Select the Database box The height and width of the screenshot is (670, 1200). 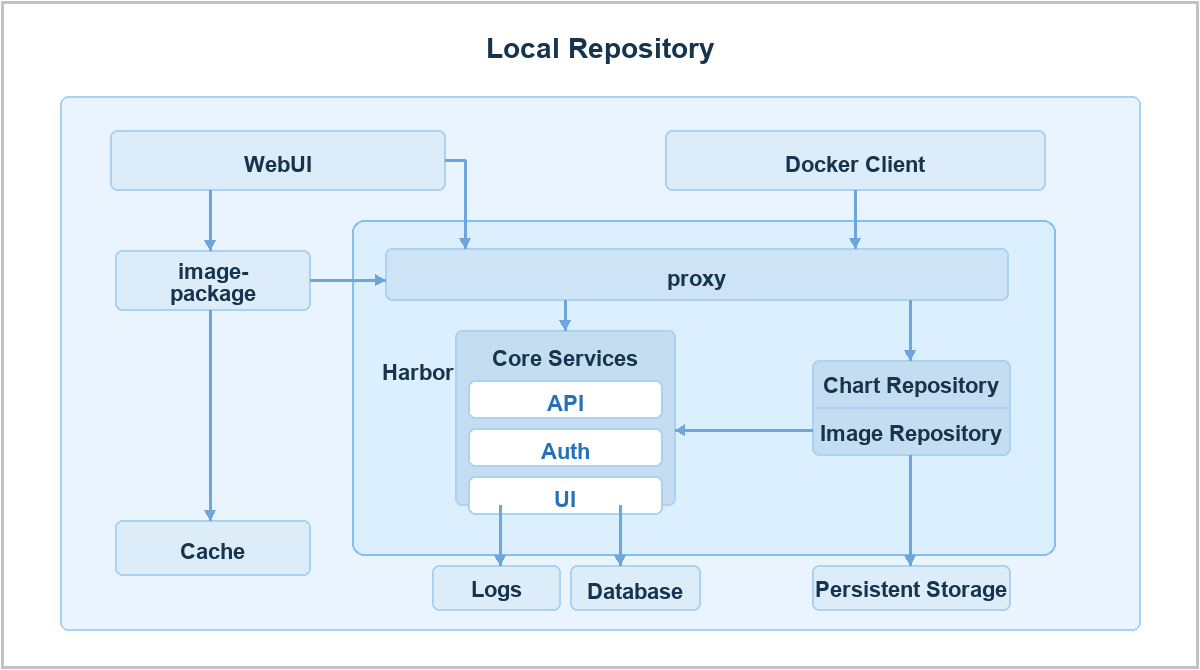pos(635,588)
